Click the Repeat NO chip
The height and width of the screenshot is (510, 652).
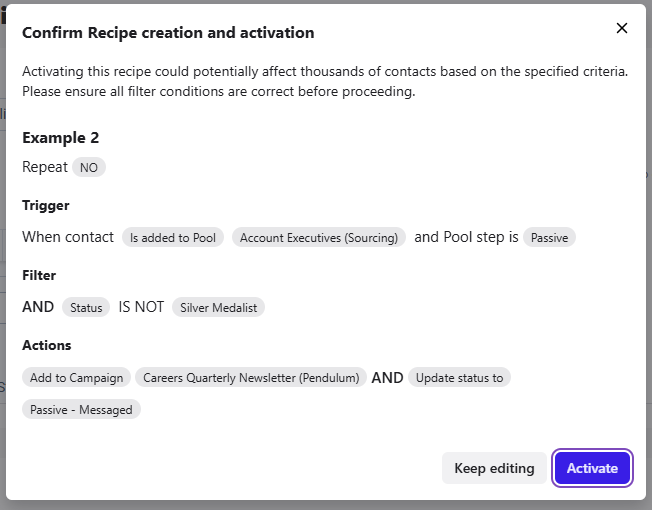pos(89,168)
